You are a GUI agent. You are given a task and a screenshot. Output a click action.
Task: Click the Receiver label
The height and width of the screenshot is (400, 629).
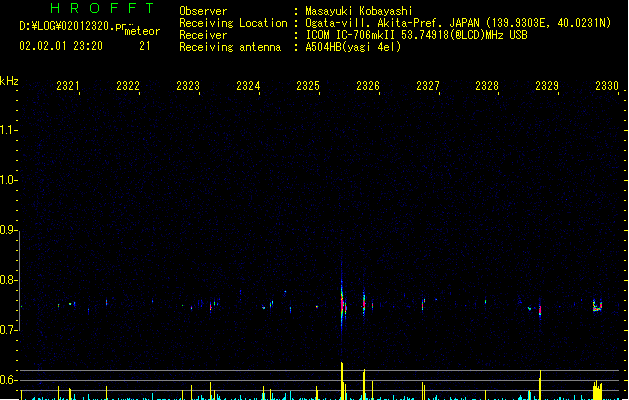tap(203, 35)
